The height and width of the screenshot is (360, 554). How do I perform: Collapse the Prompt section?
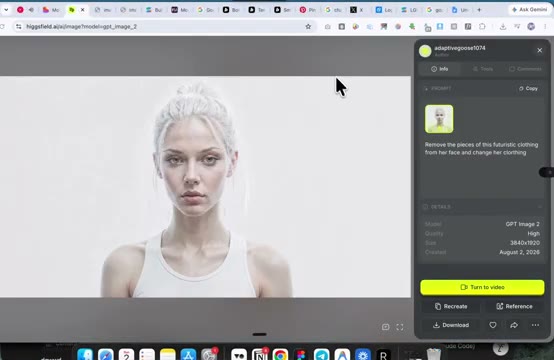438,88
